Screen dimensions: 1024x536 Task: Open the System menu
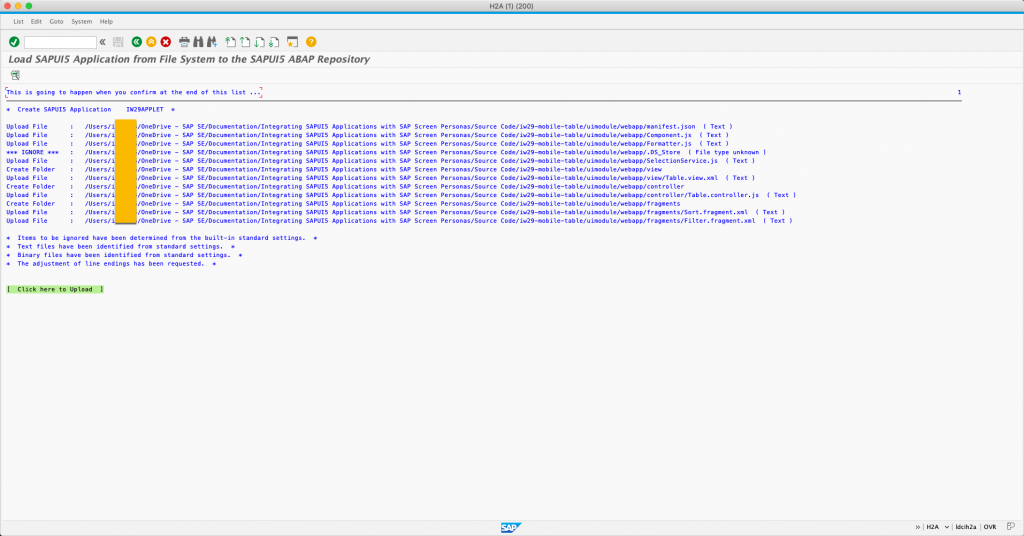pyautogui.click(x=82, y=22)
